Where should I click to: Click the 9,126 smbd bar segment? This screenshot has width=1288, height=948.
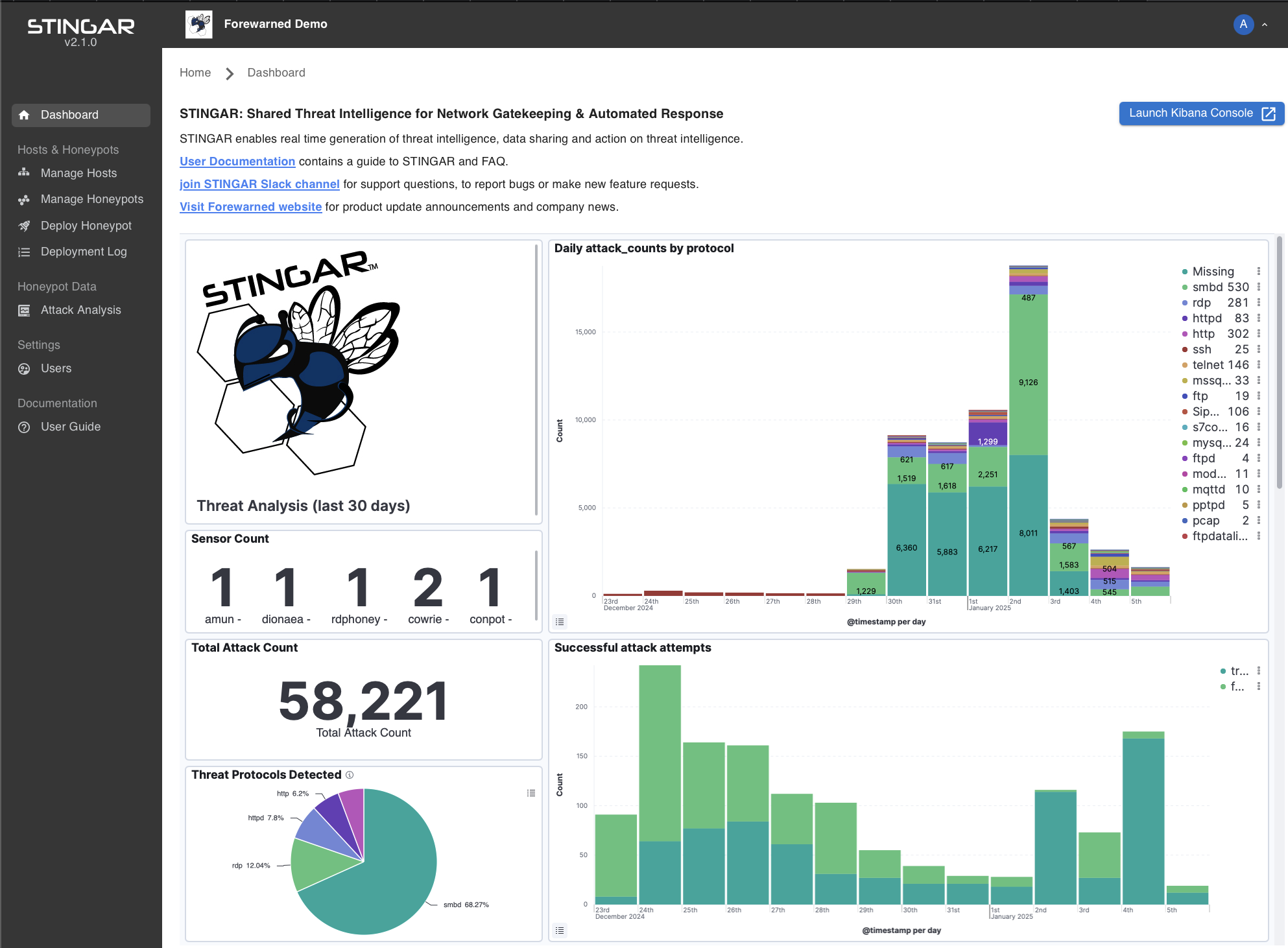(1029, 375)
